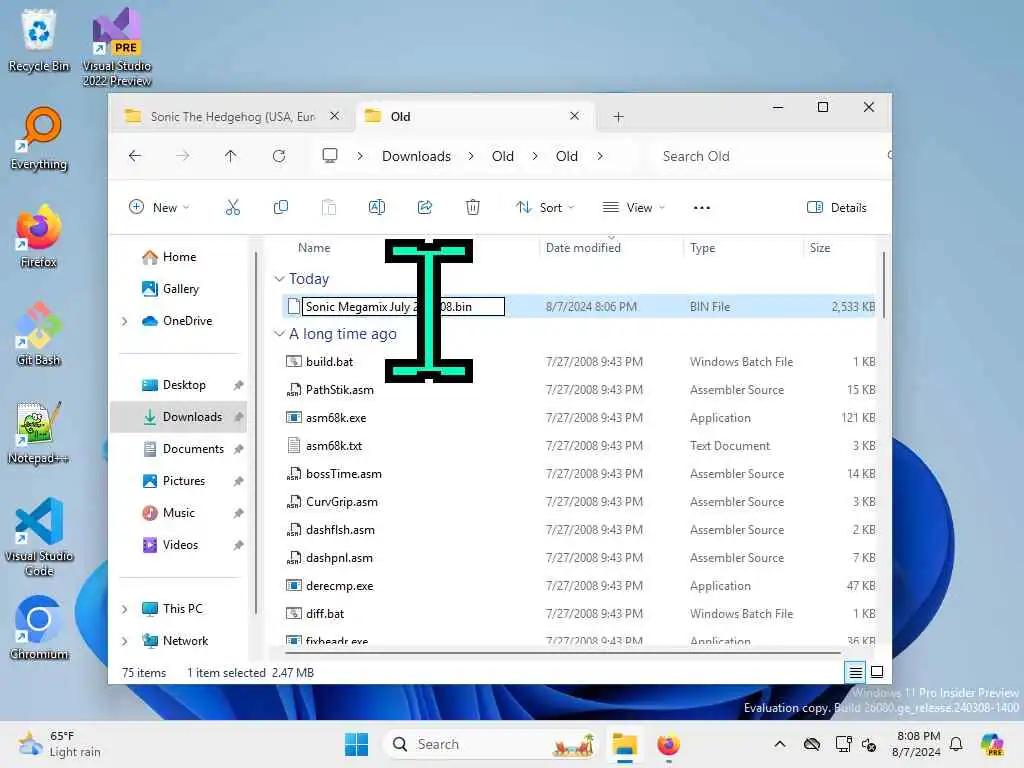Screen dimensions: 1024x768
Task: Sort by Date modified column header
Action: point(583,248)
